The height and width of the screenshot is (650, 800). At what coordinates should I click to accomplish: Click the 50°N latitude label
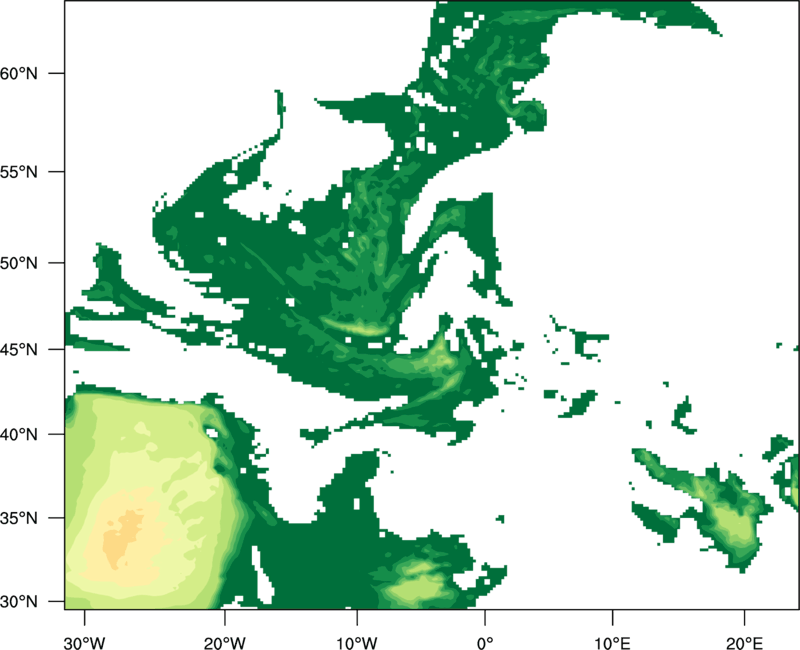(x=19, y=263)
